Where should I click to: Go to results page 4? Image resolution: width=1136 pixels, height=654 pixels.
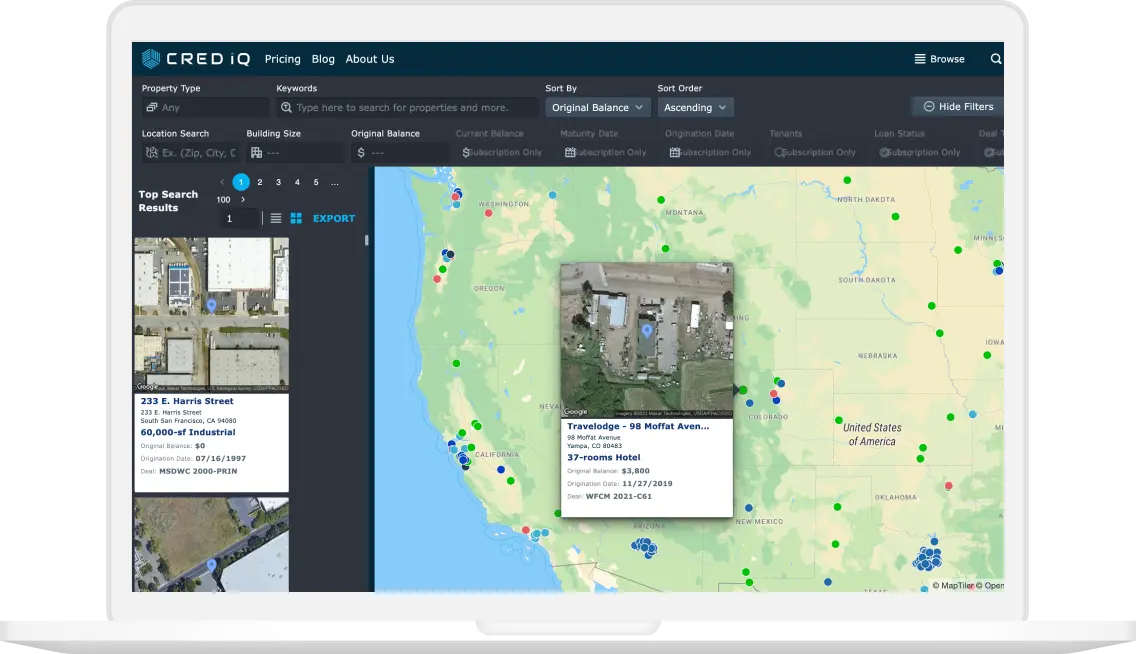coord(297,182)
